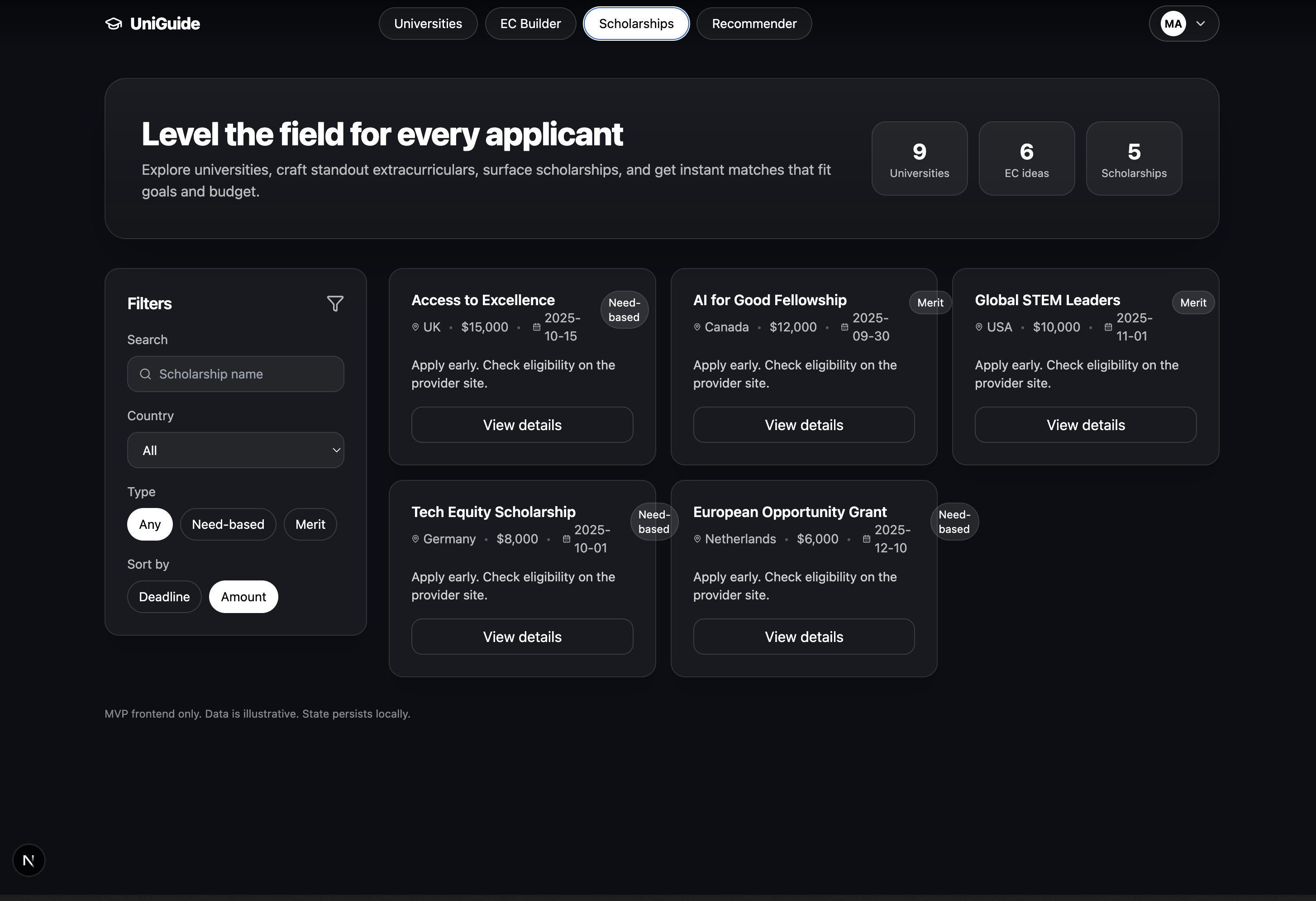
Task: View details for Access to Excellence
Action: tap(521, 425)
